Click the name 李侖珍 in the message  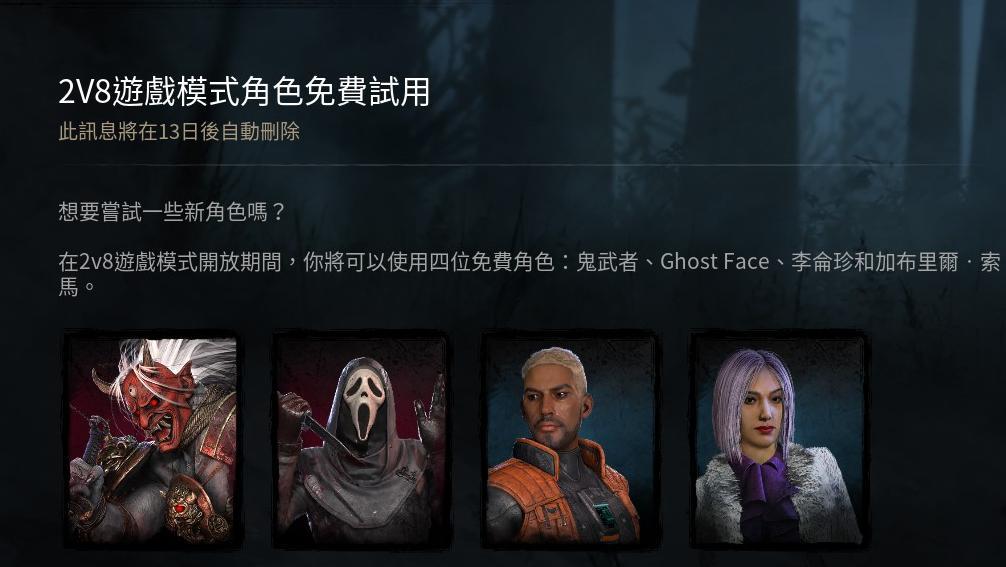pyautogui.click(x=822, y=262)
